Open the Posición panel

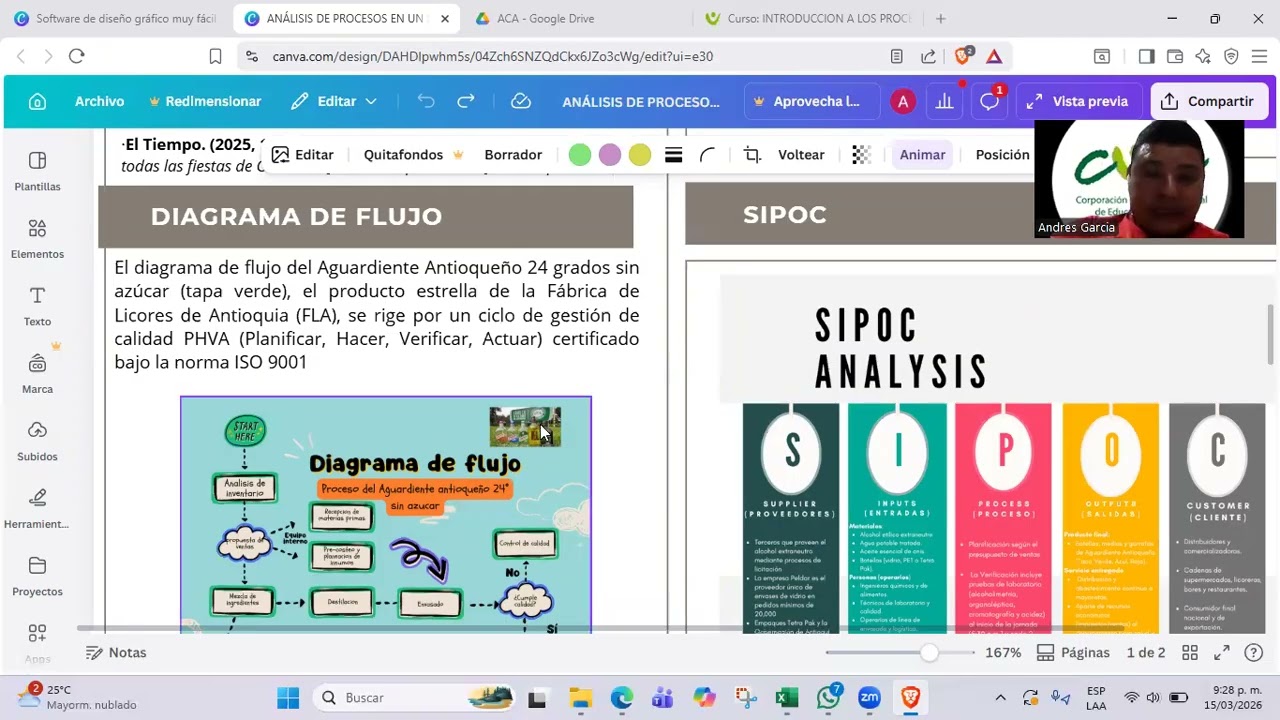1002,155
